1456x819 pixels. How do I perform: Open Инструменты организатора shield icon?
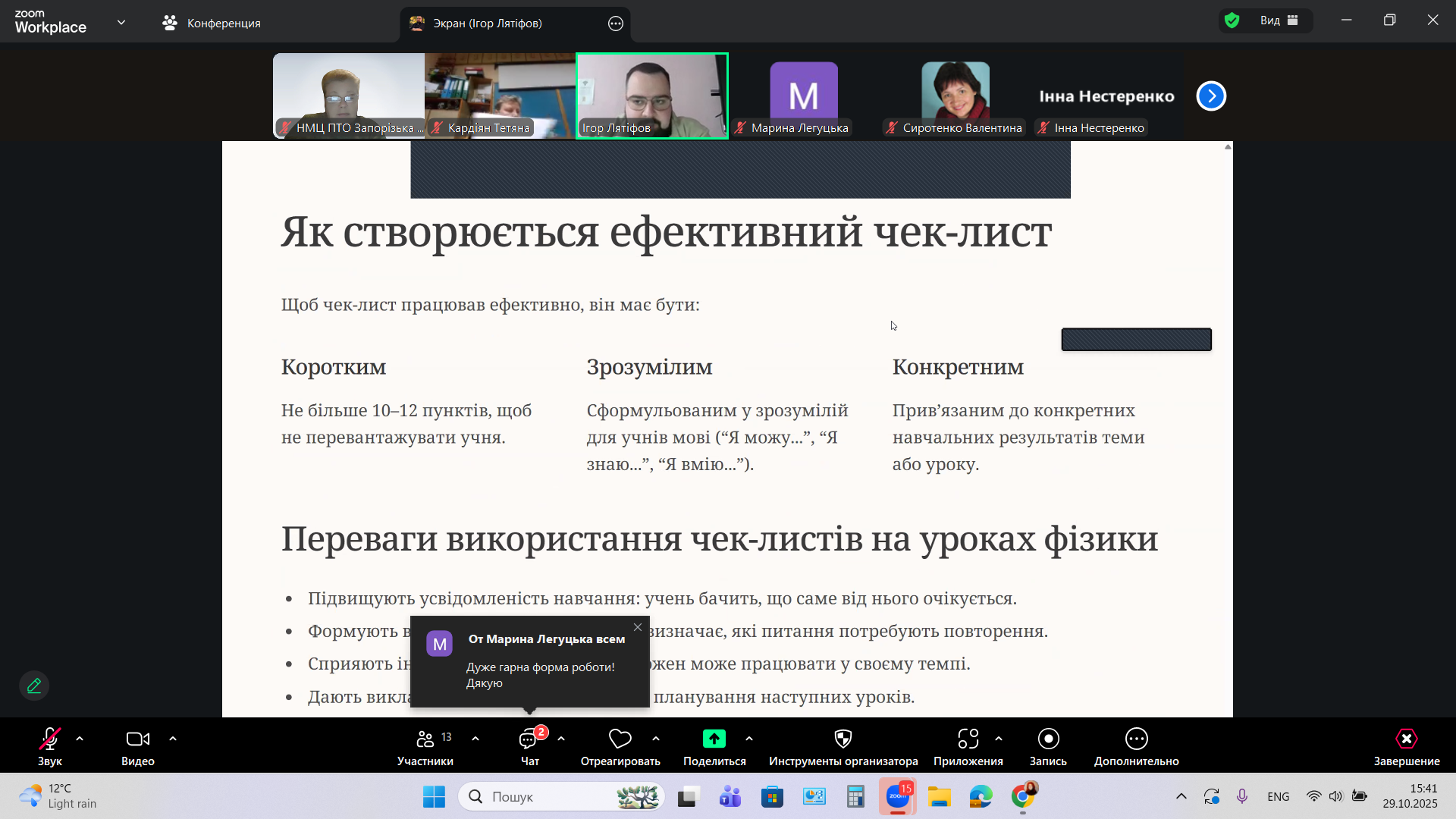(x=843, y=739)
